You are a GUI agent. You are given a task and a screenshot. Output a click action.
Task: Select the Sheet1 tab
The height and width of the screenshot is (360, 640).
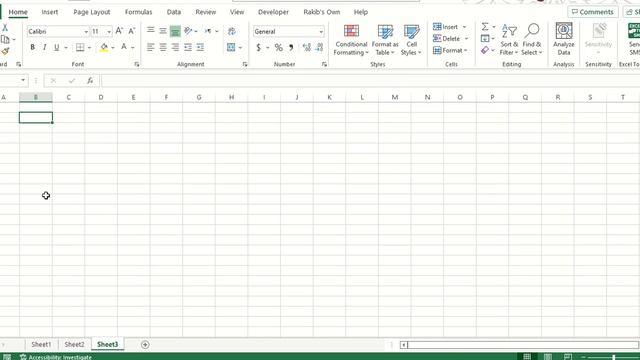pos(41,344)
